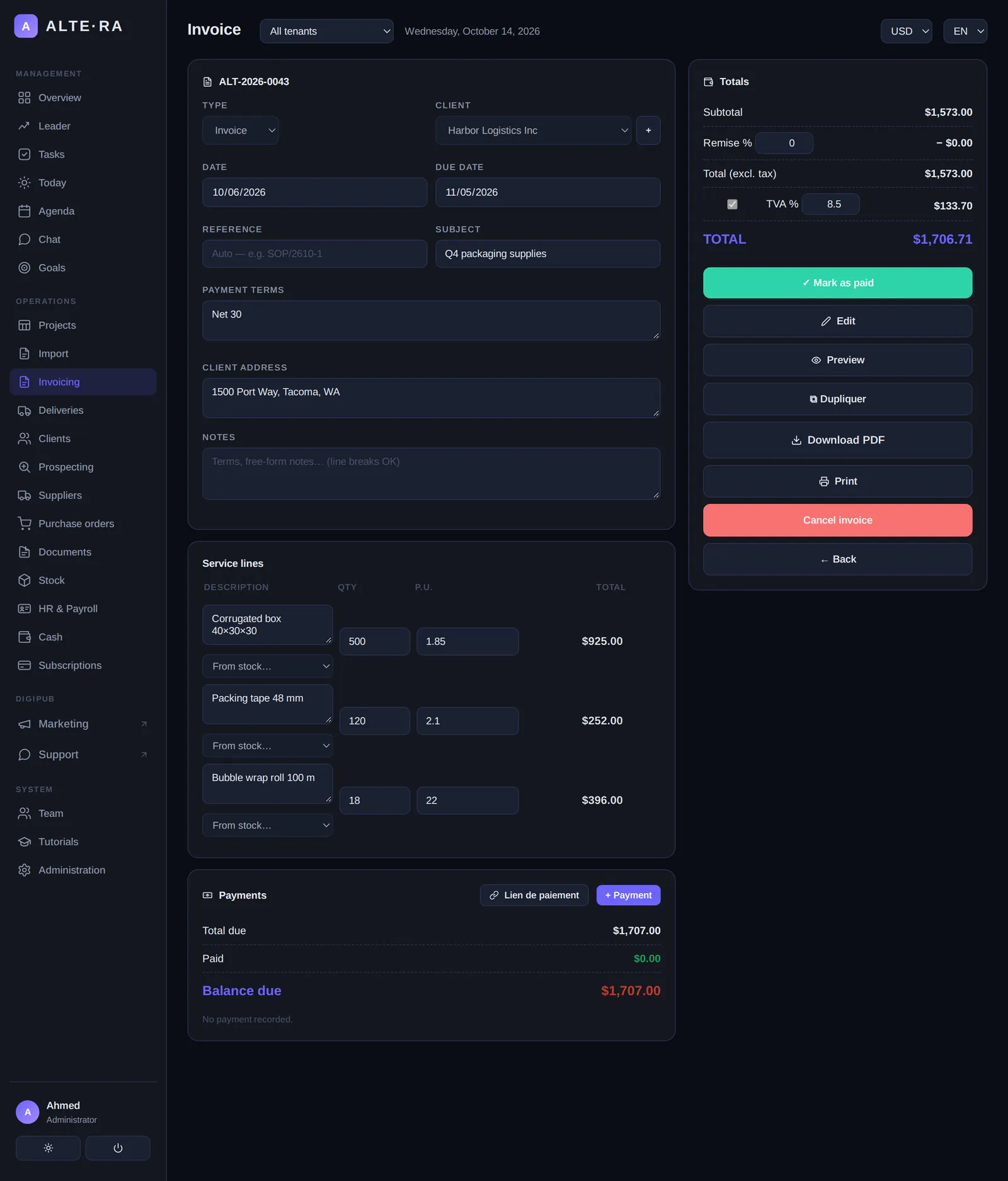Open Projects sidebar item
The image size is (1008, 1181).
click(x=83, y=325)
